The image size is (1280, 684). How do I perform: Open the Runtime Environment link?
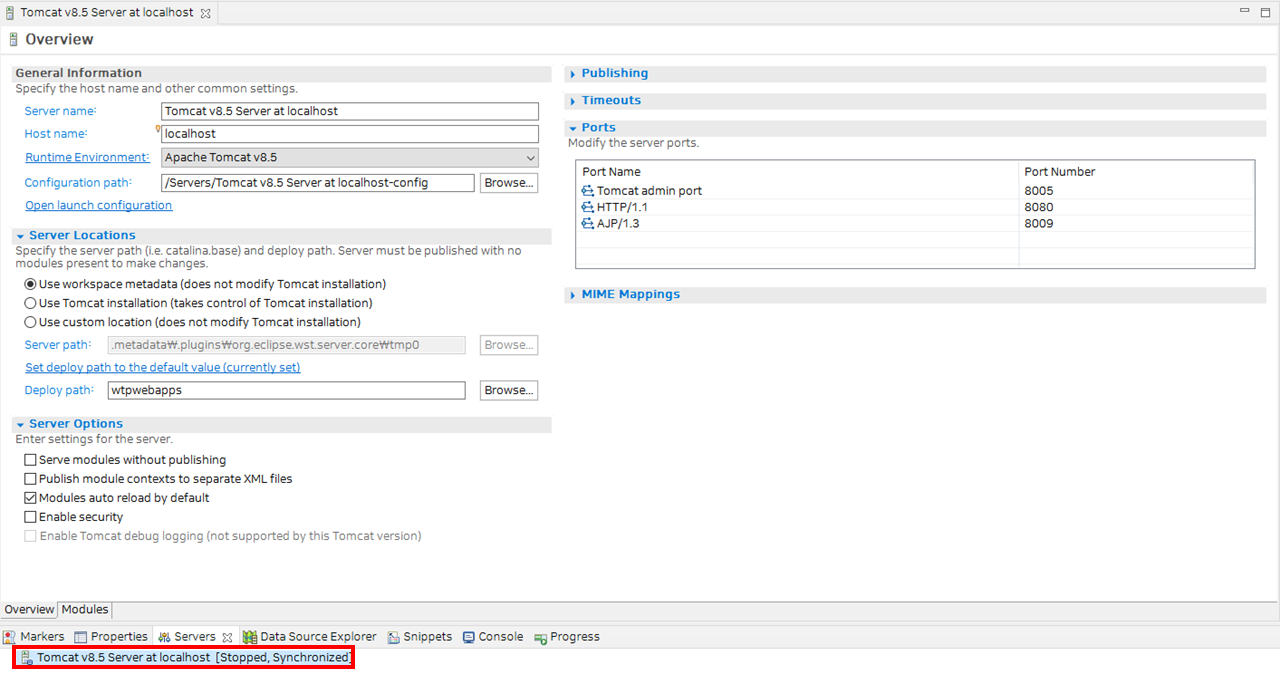coord(86,158)
